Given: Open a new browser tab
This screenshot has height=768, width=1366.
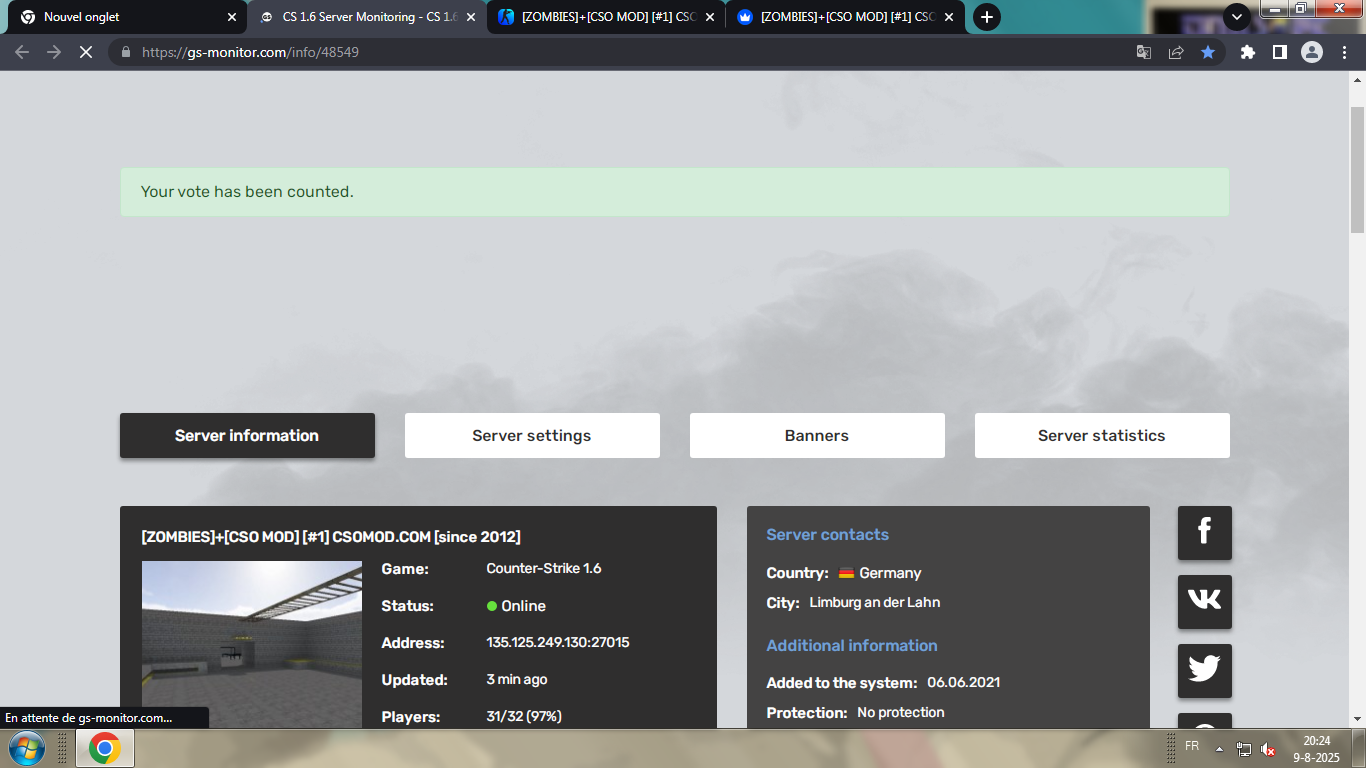Looking at the screenshot, I should [x=986, y=17].
